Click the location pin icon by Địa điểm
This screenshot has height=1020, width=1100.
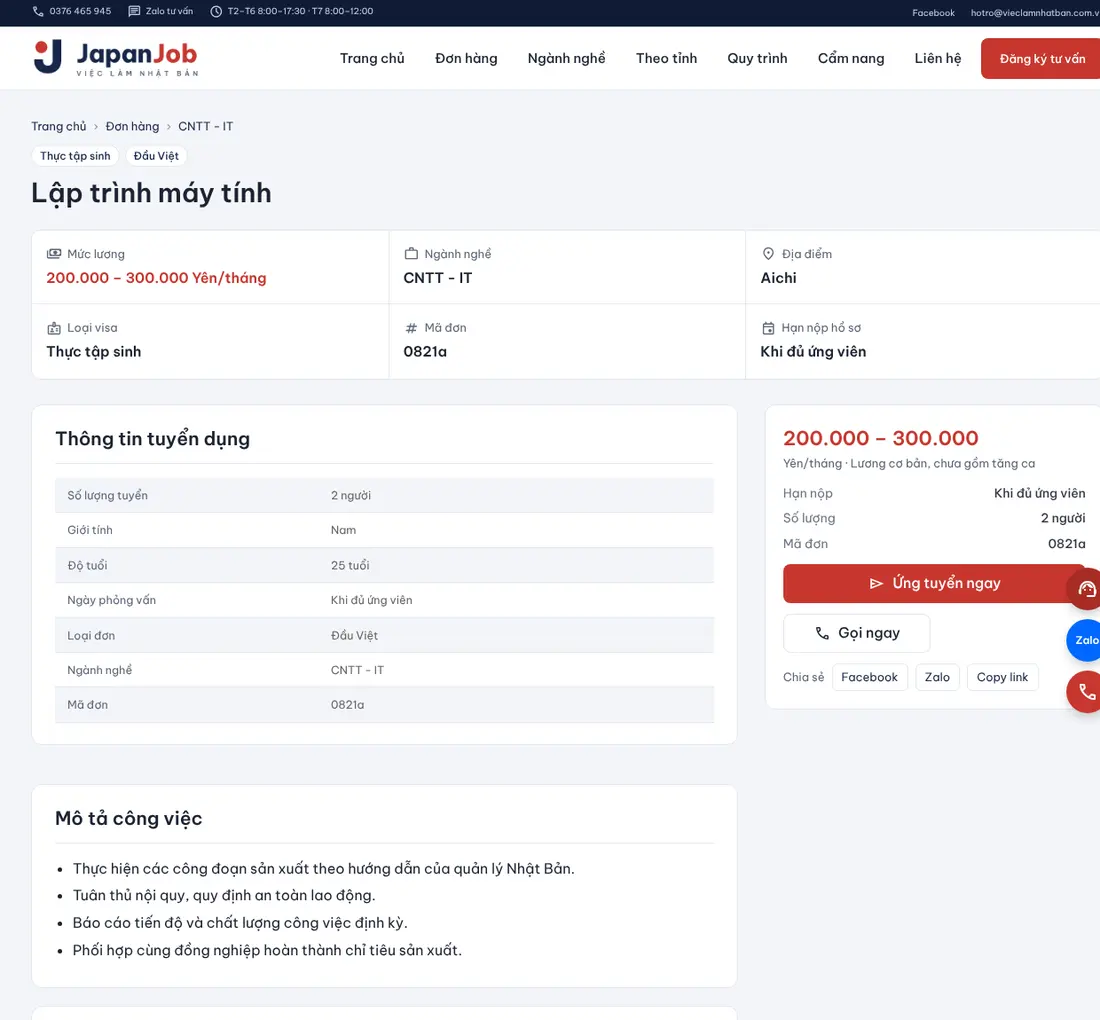pyautogui.click(x=768, y=253)
